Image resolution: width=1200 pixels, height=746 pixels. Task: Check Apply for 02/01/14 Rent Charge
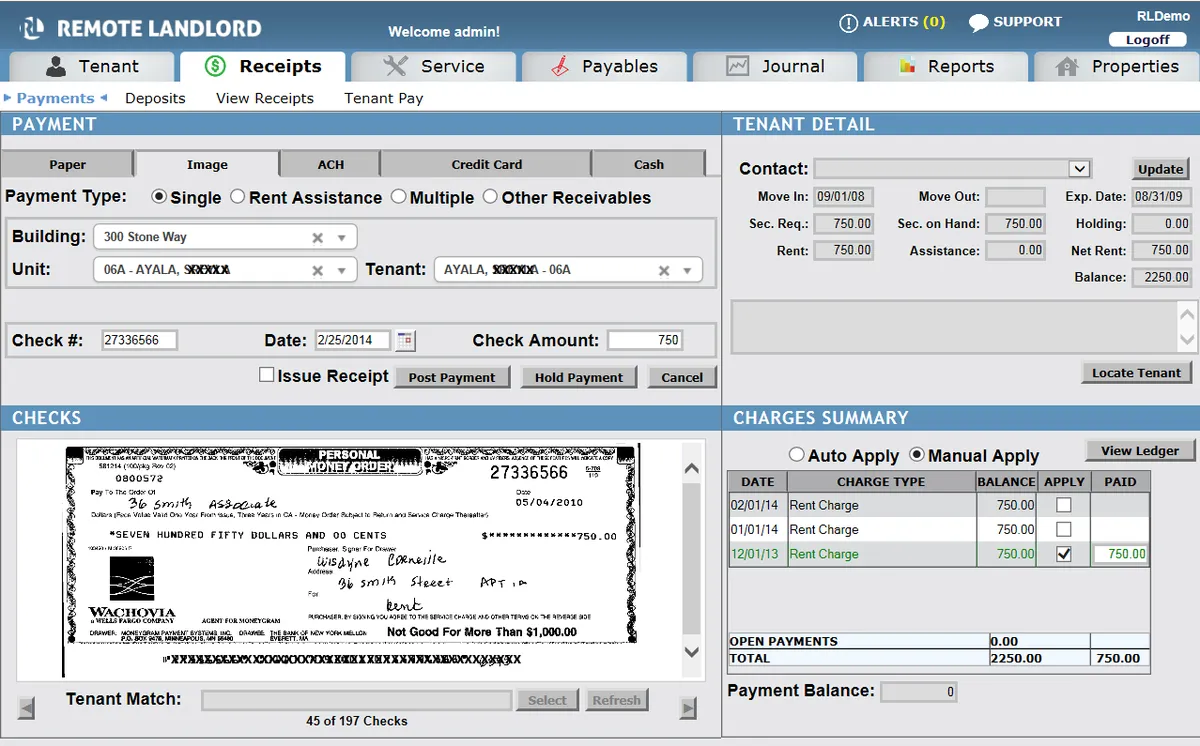pos(1064,505)
